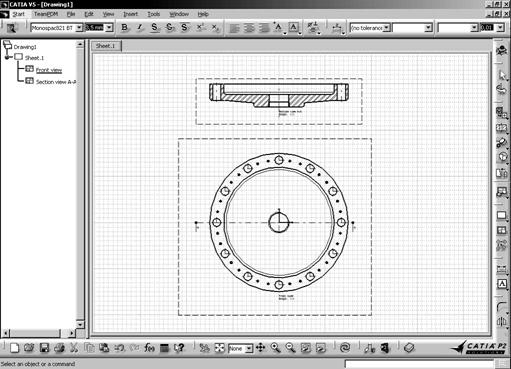The width and height of the screenshot is (511, 369).
Task: Open the no tolerance dropdown
Action: [387, 28]
